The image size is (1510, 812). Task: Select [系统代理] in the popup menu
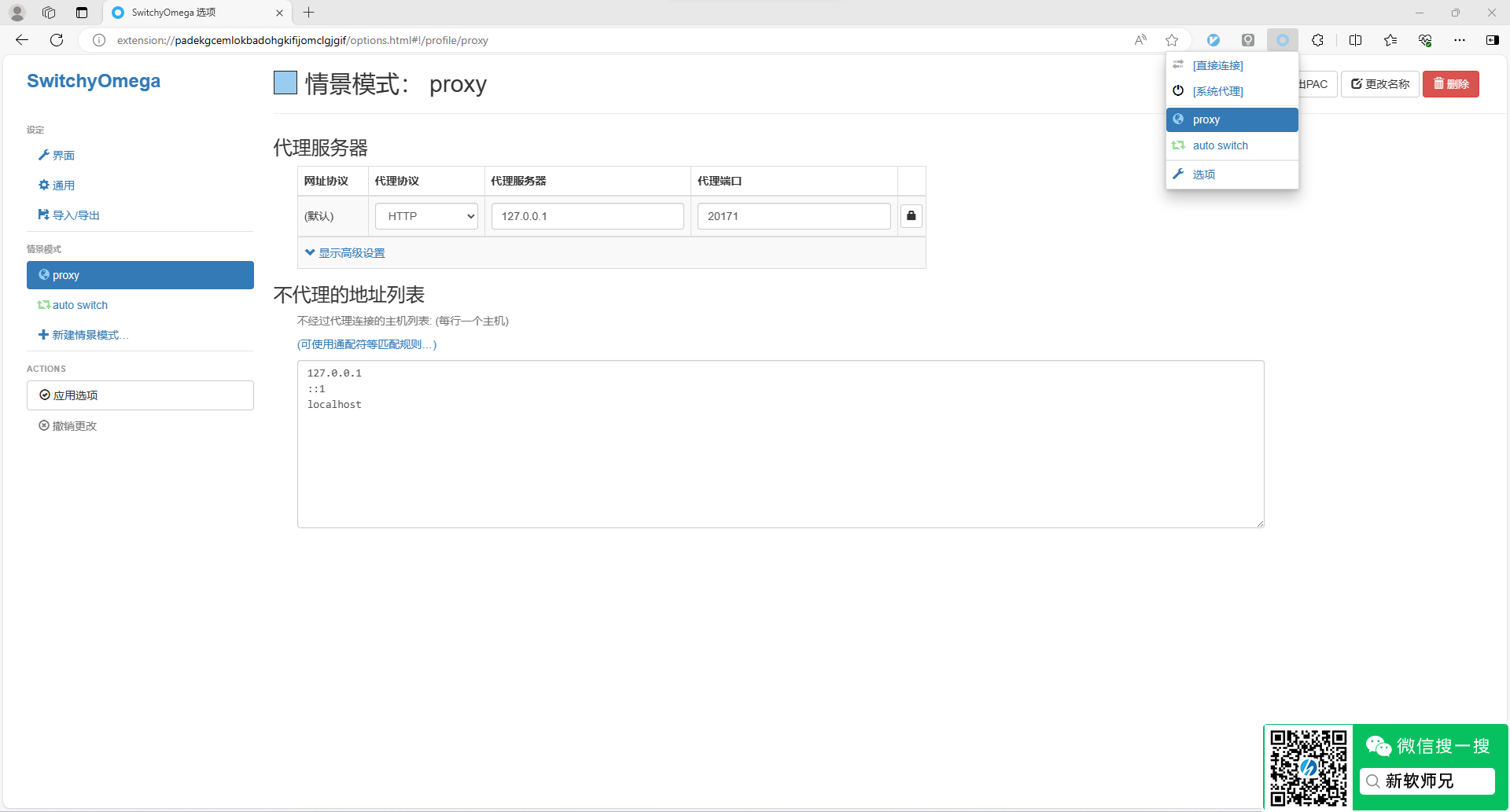point(1217,91)
